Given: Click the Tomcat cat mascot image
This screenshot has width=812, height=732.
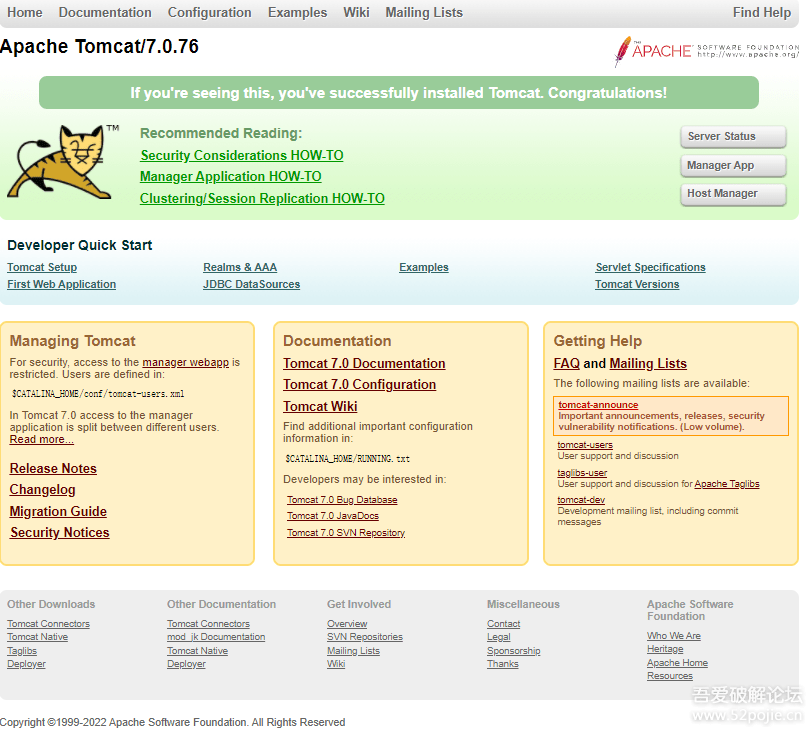Looking at the screenshot, I should point(63,162).
